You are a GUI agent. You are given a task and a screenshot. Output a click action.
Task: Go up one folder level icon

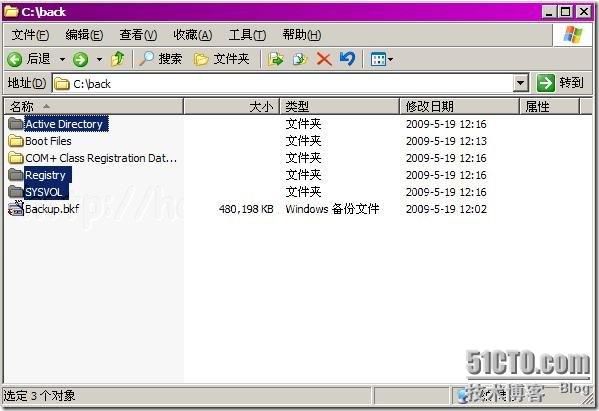click(118, 59)
